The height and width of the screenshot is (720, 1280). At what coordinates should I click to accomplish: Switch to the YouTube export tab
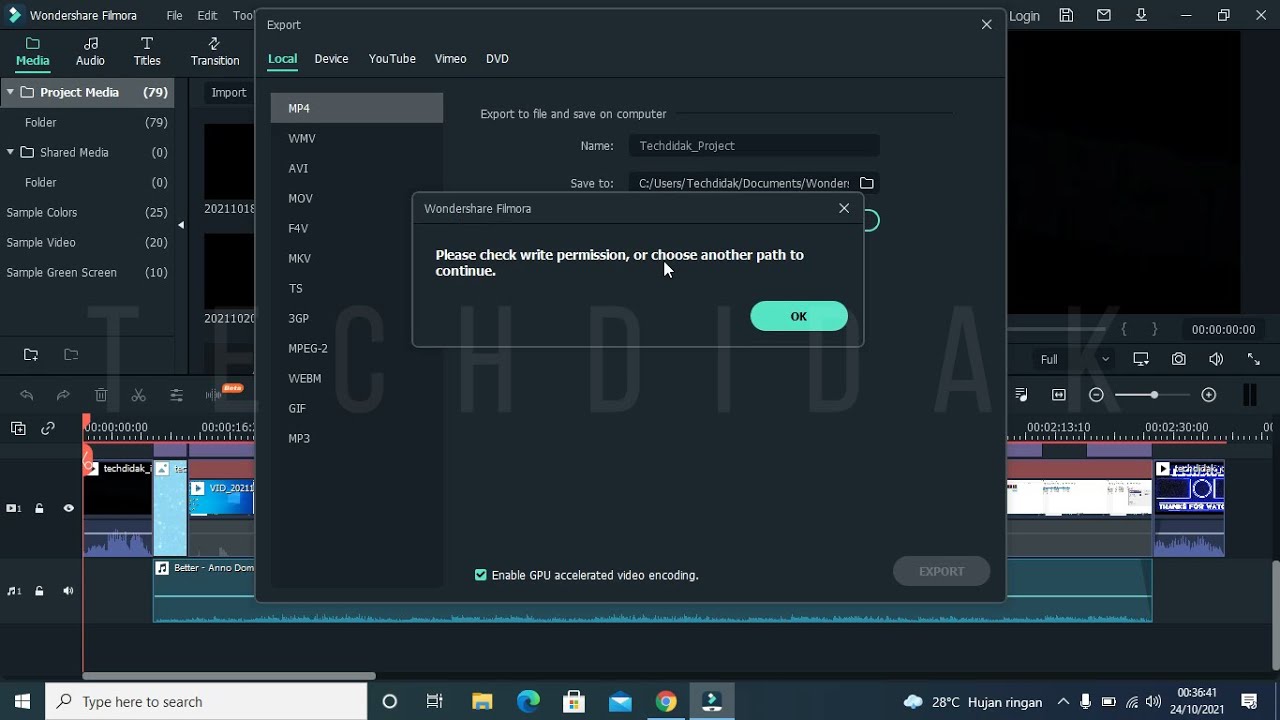[x=392, y=59]
